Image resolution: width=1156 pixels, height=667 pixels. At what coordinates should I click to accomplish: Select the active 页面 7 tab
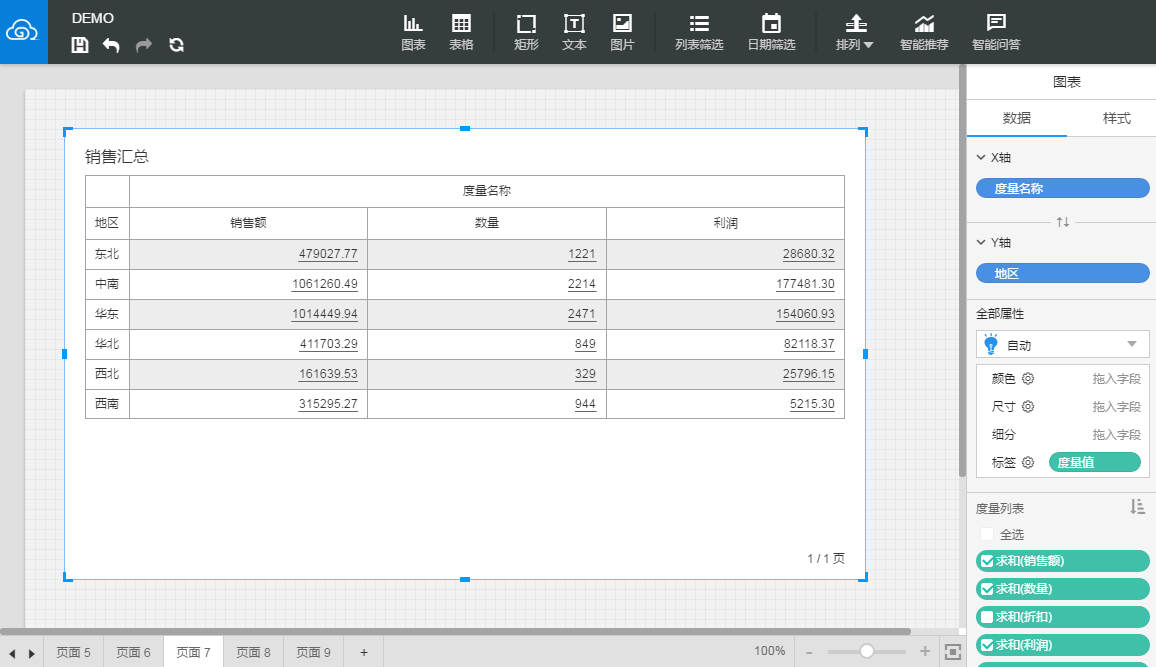click(193, 652)
